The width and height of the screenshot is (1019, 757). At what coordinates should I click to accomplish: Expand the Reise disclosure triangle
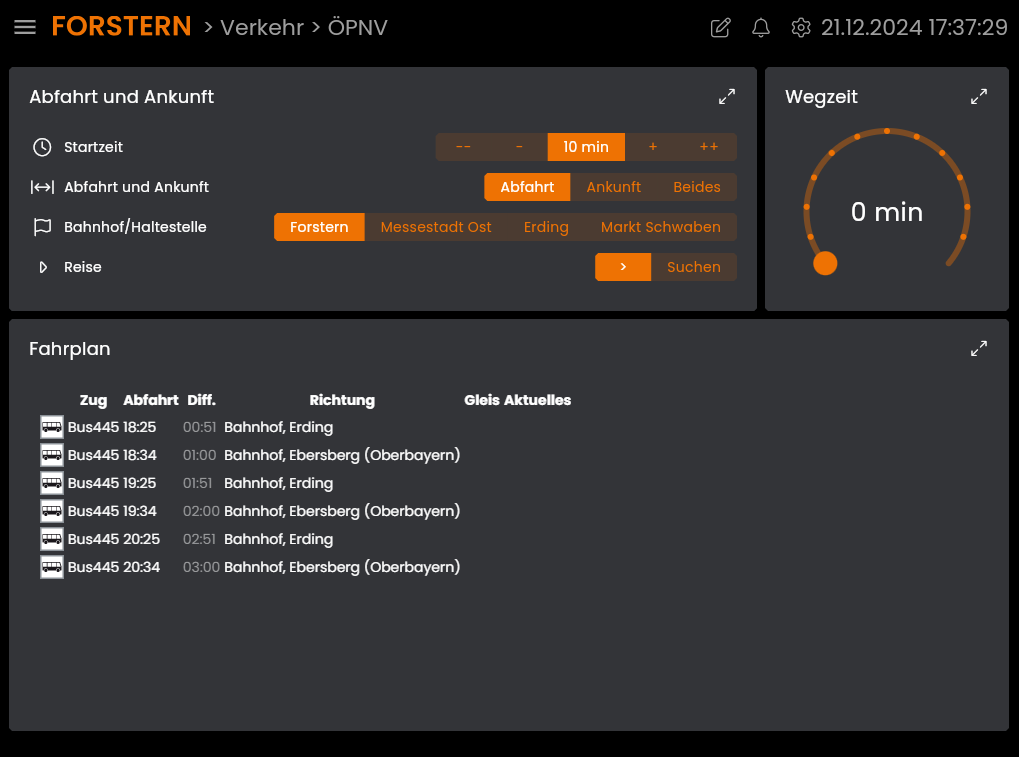click(x=43, y=267)
